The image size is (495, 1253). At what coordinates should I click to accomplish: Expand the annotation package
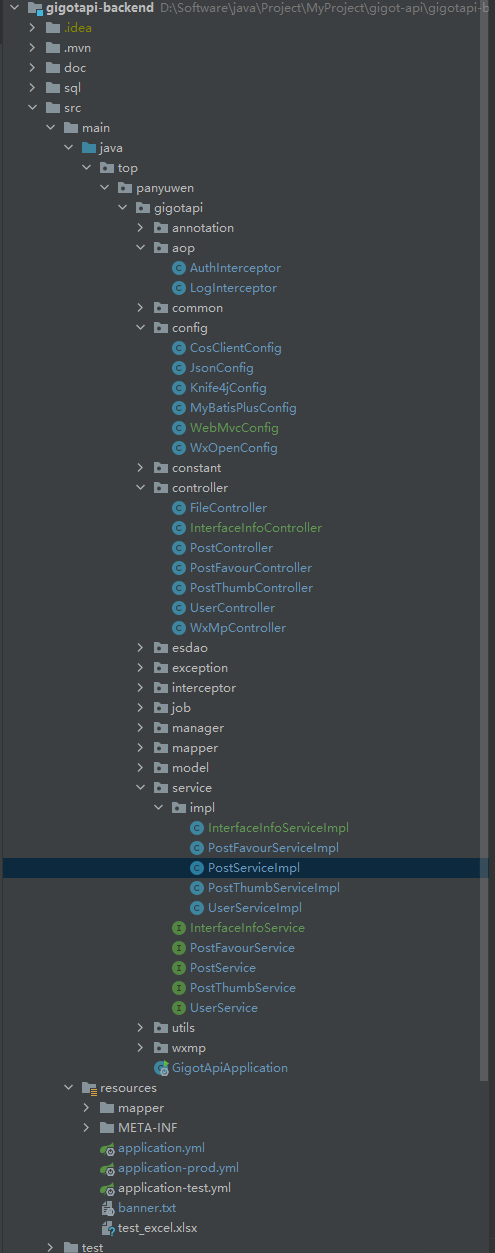(141, 228)
